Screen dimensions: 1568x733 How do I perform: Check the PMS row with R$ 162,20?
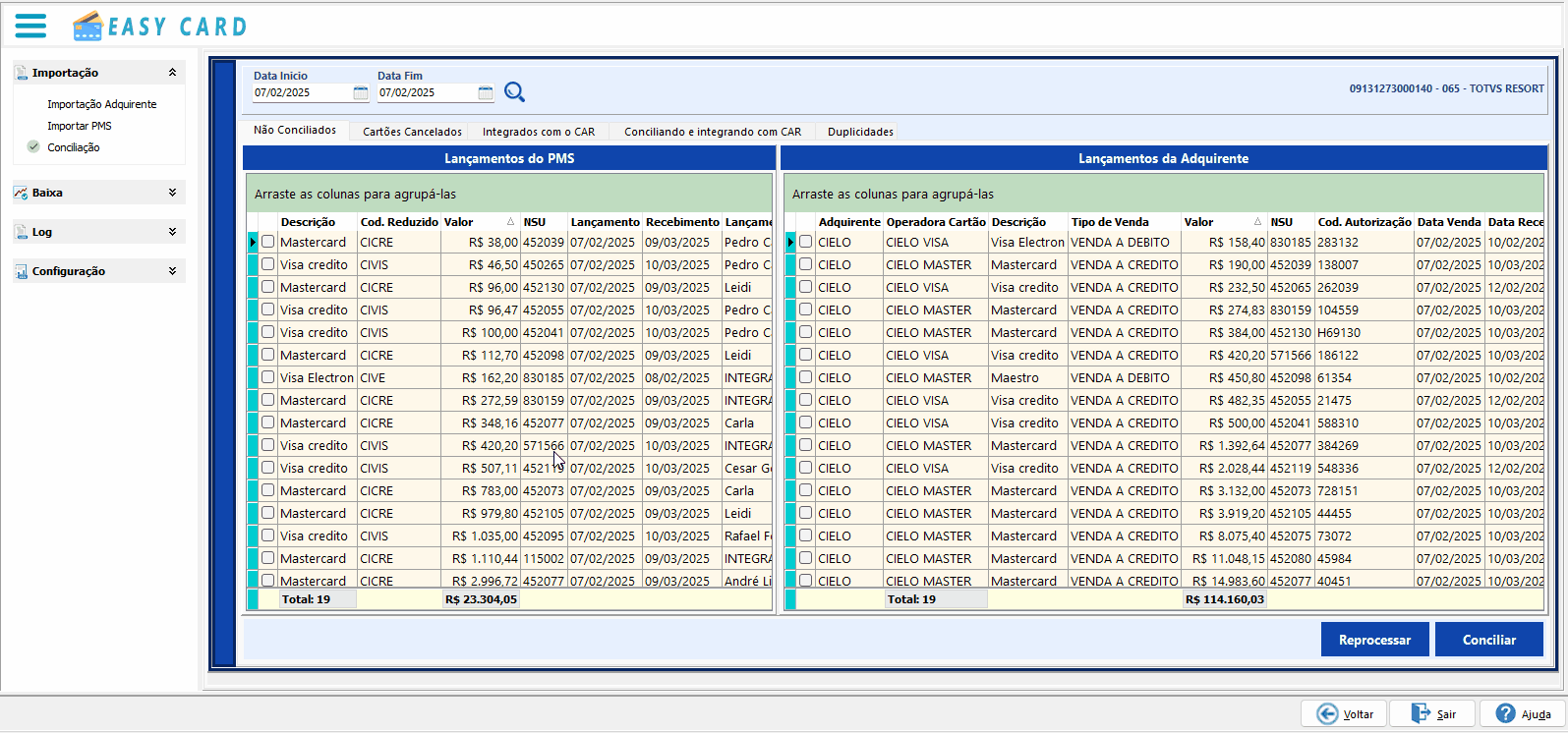point(267,377)
